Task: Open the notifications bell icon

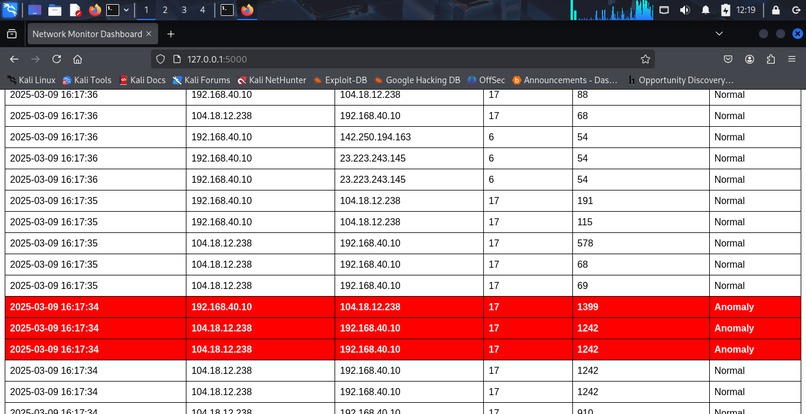Action: [706, 10]
